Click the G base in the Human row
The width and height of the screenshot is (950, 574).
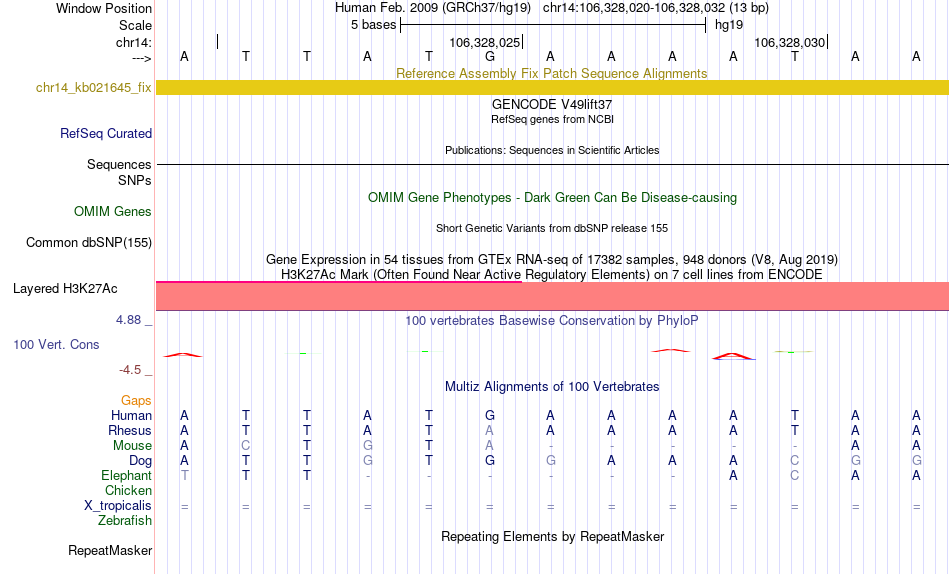[x=490, y=415]
